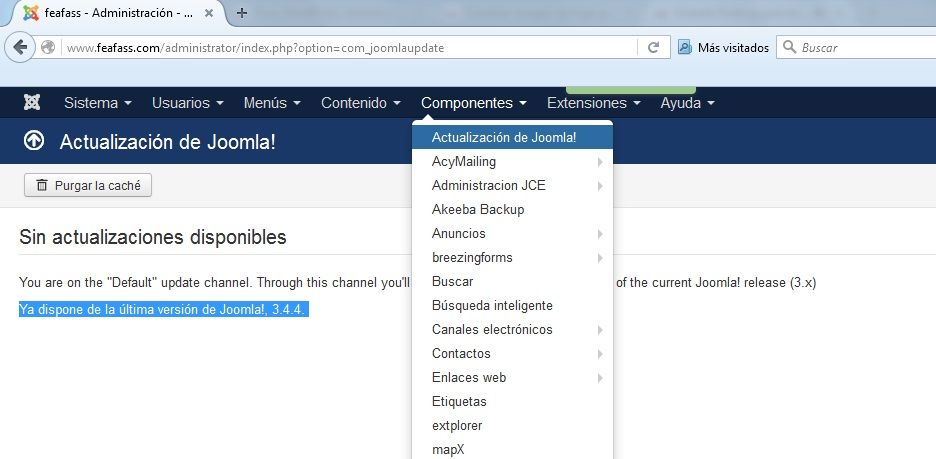Click the Purgar la caché button
The image size is (936, 459).
[88, 185]
